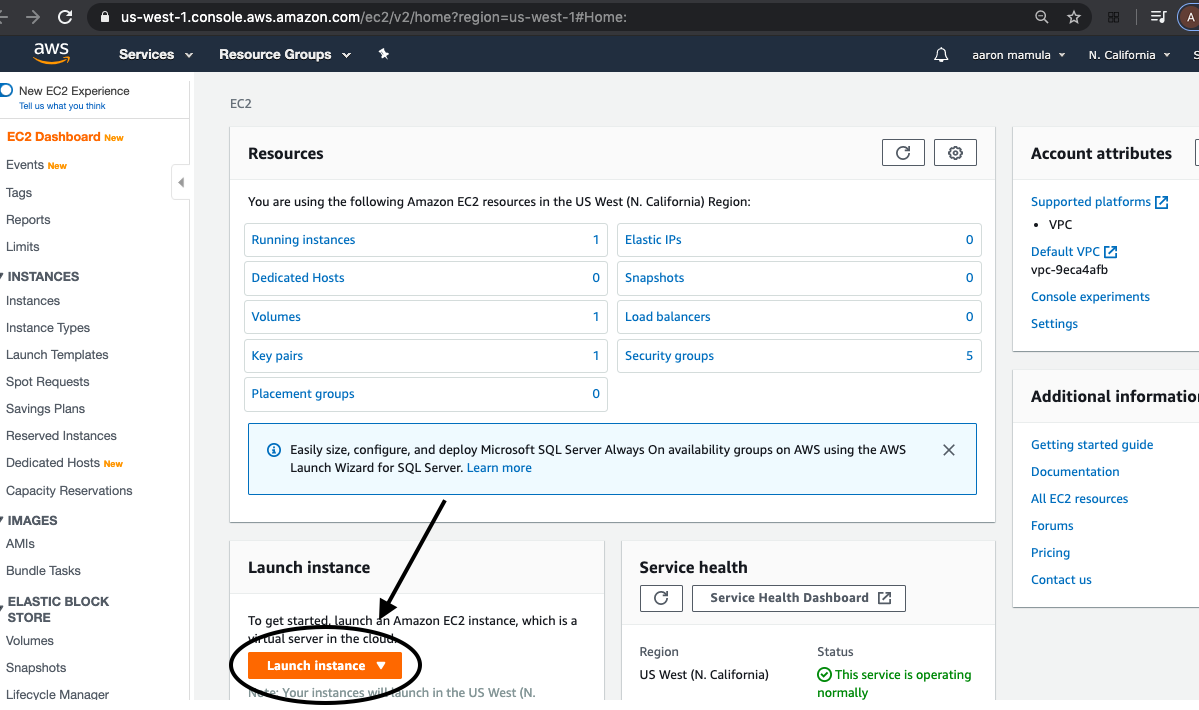Open Console experiments link

[x=1090, y=297]
